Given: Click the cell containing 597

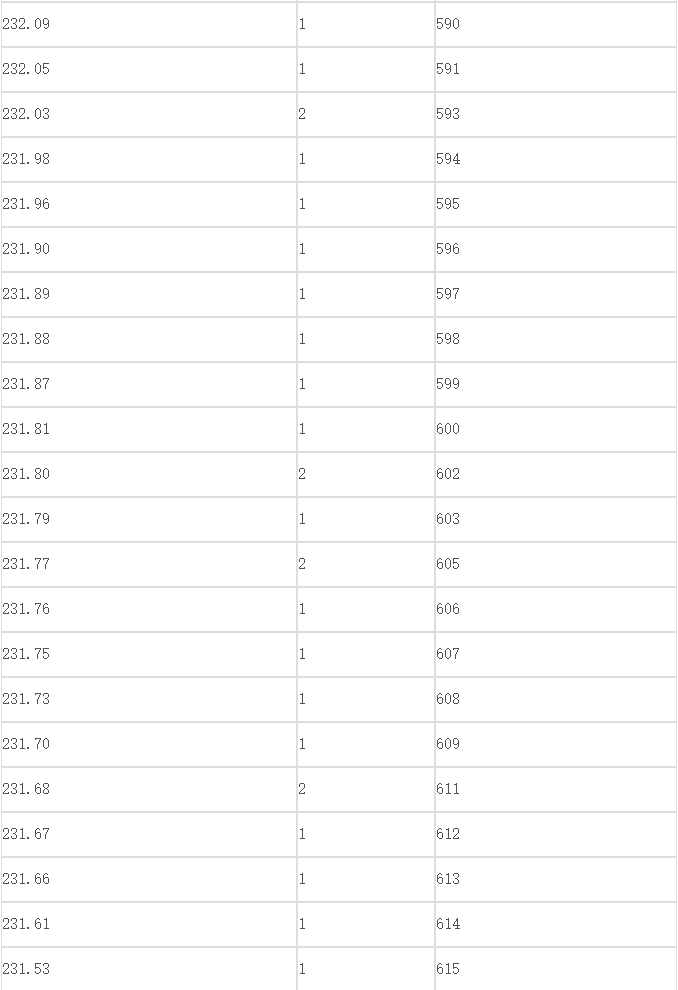Looking at the screenshot, I should click(x=556, y=294).
